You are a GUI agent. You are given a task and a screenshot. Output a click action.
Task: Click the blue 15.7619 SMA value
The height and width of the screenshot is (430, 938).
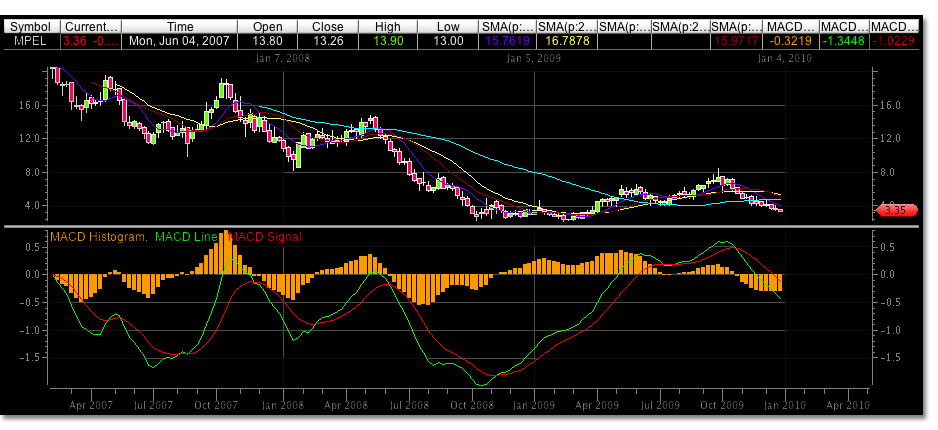click(506, 42)
